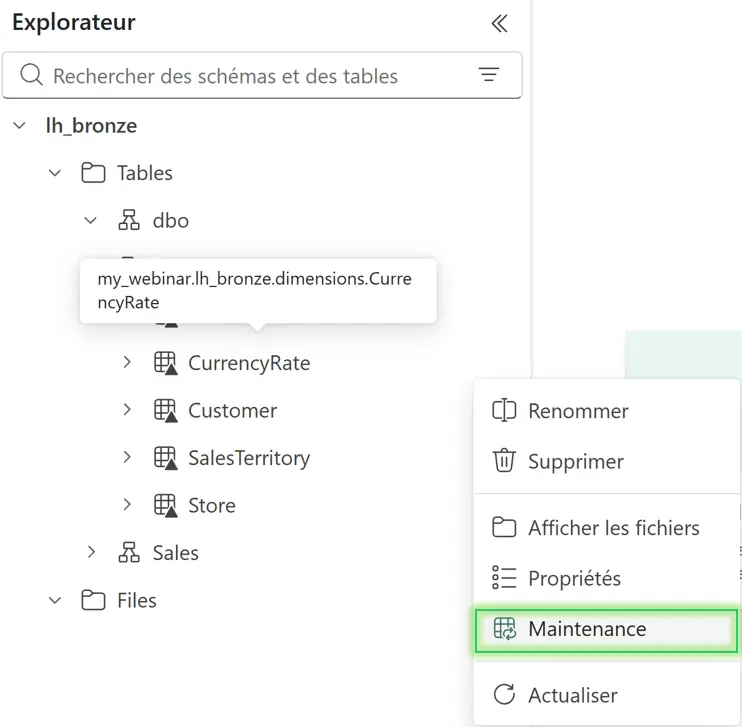Click the Customer table icon

165,411
